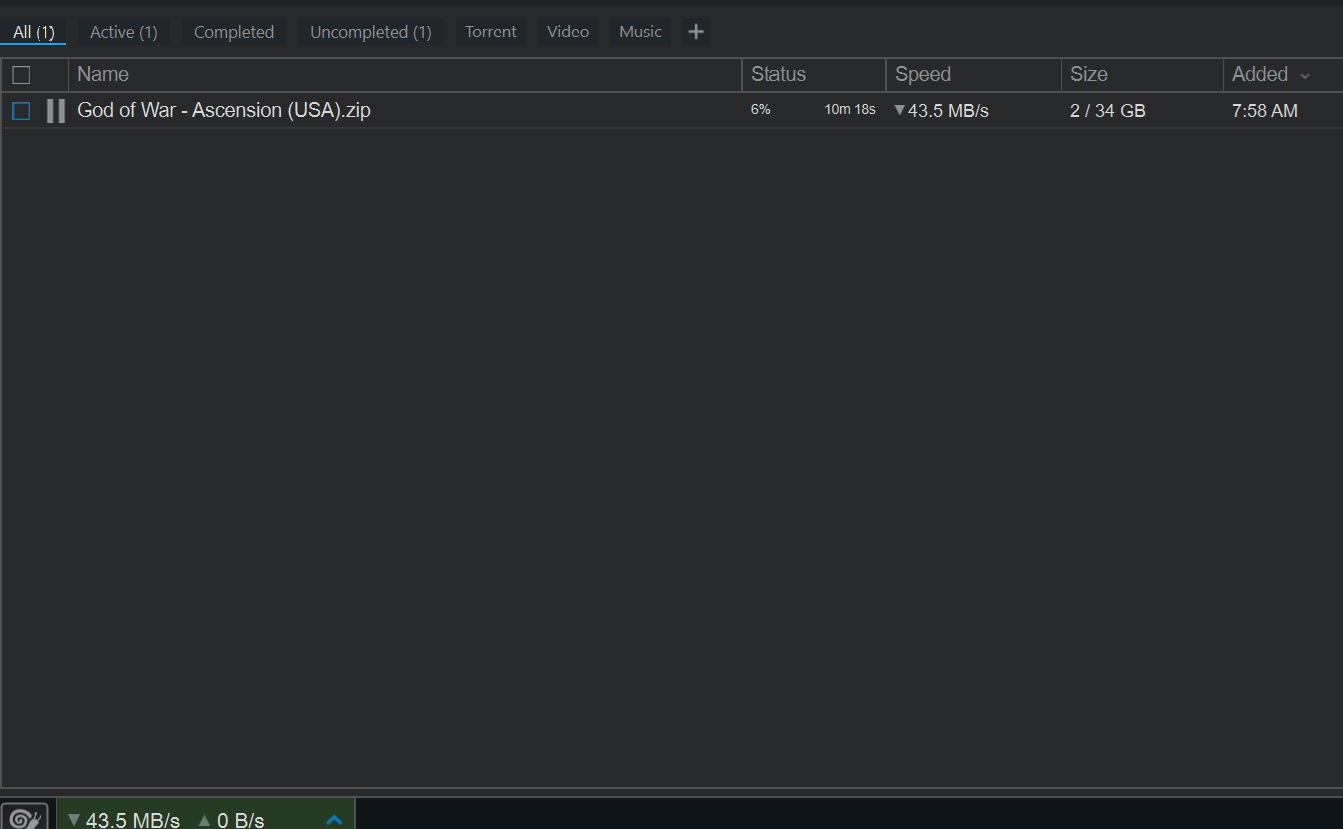Click the 2 / 34 GB size cell

tap(1108, 111)
